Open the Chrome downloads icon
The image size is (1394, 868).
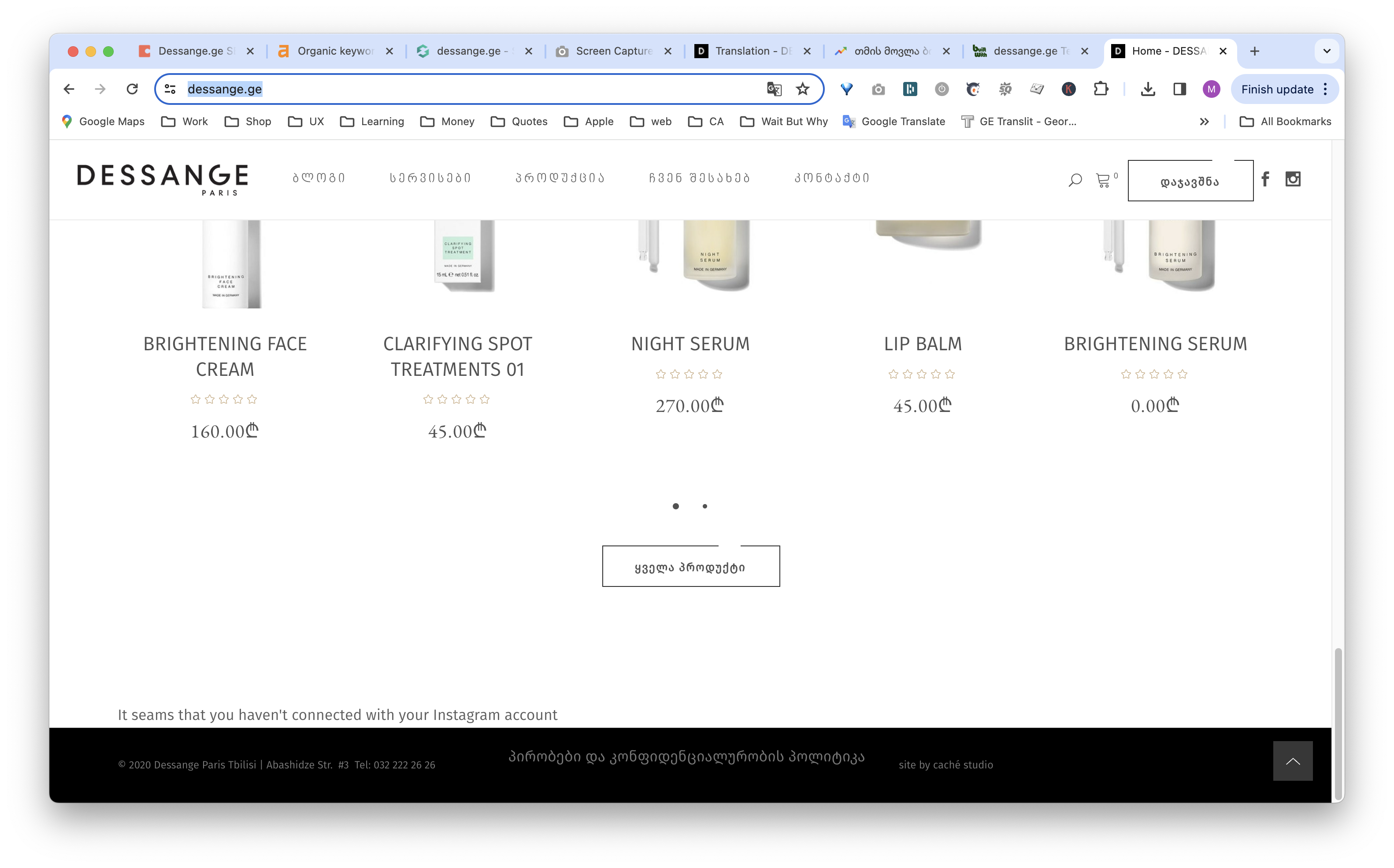click(x=1147, y=89)
